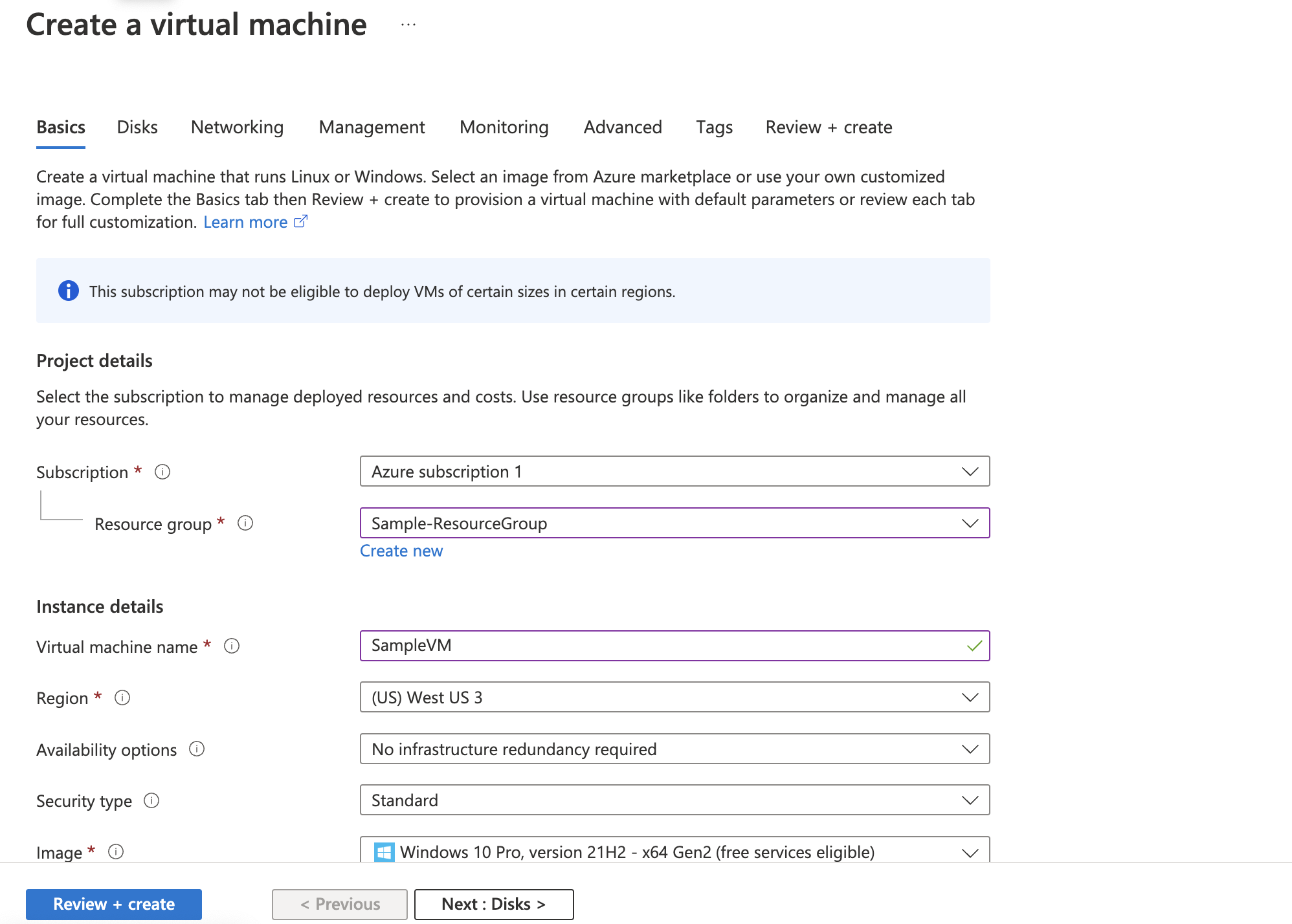Open the Resource group dropdown
The height and width of the screenshot is (924, 1292).
(x=969, y=523)
